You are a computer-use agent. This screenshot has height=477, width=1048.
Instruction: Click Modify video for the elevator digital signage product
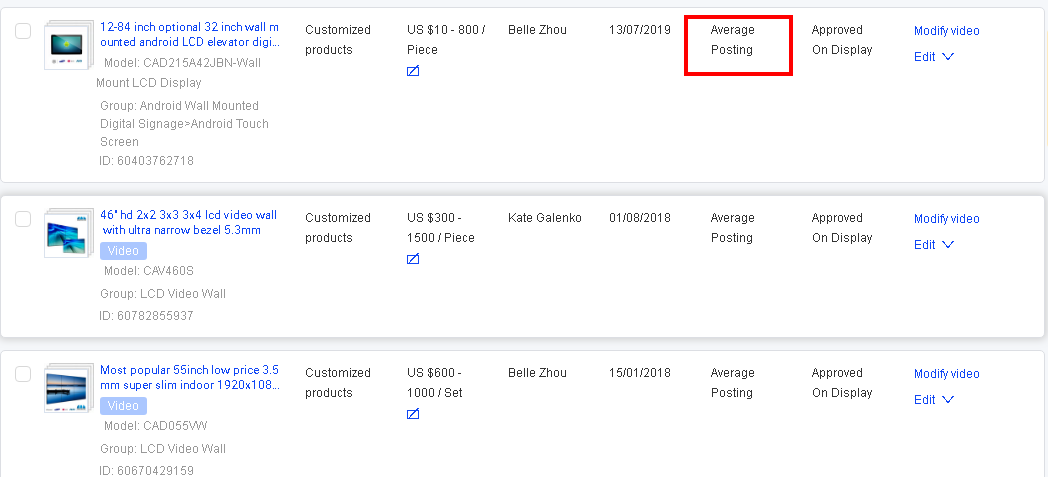(x=946, y=31)
